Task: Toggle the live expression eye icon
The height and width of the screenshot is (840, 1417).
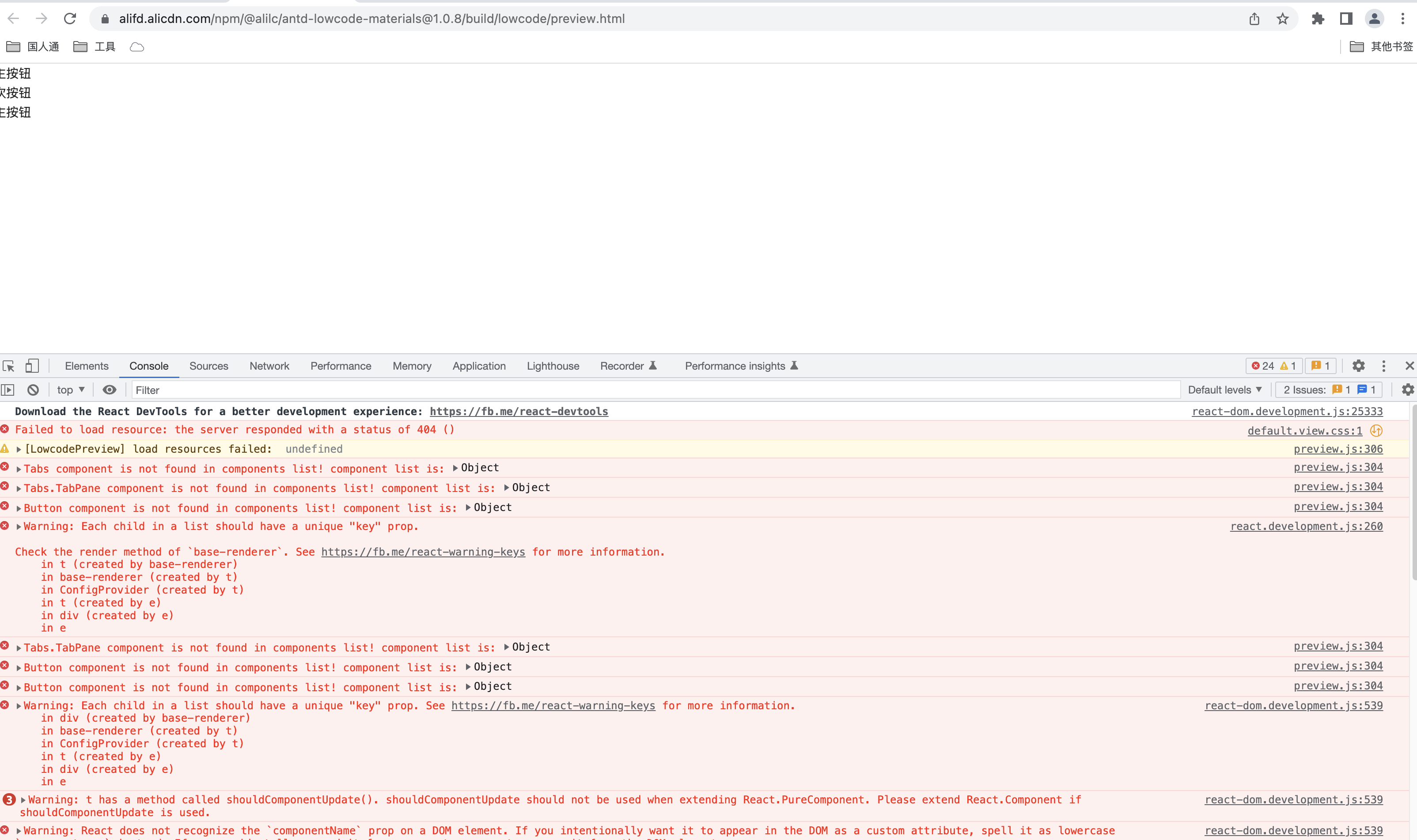Action: [x=109, y=390]
